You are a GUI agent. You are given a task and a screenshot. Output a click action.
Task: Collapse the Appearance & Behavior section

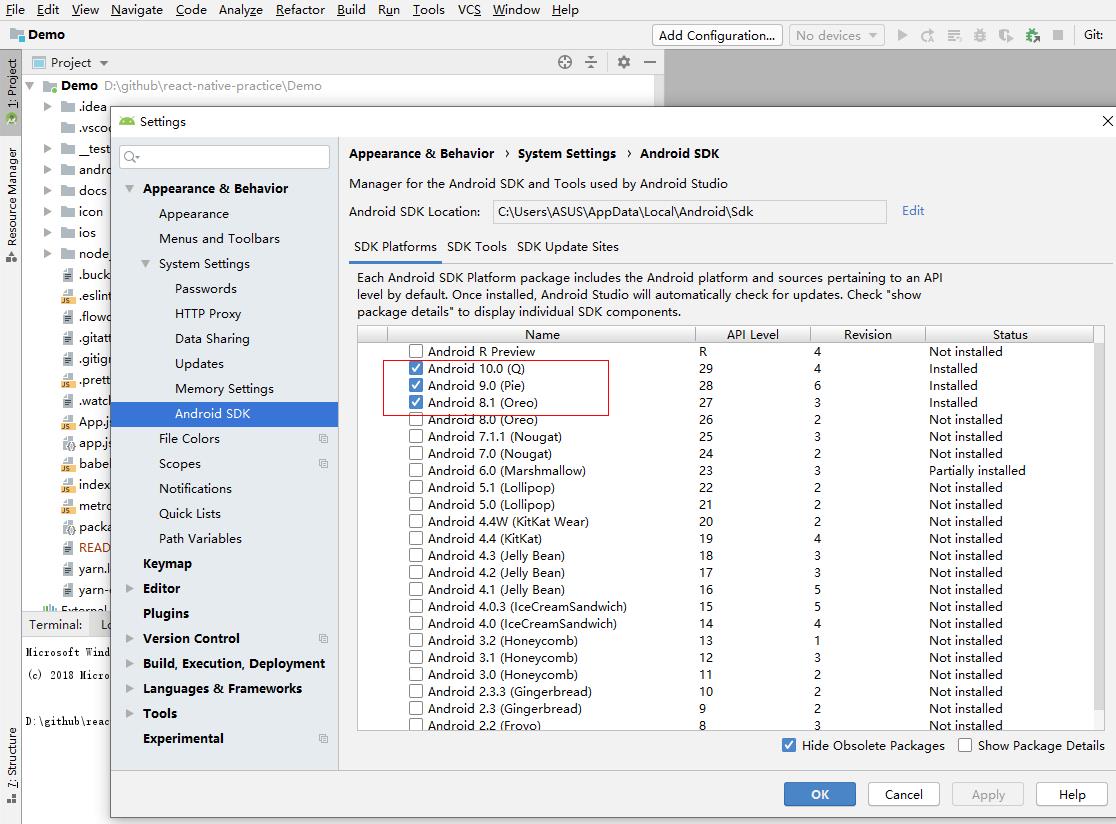(x=129, y=188)
